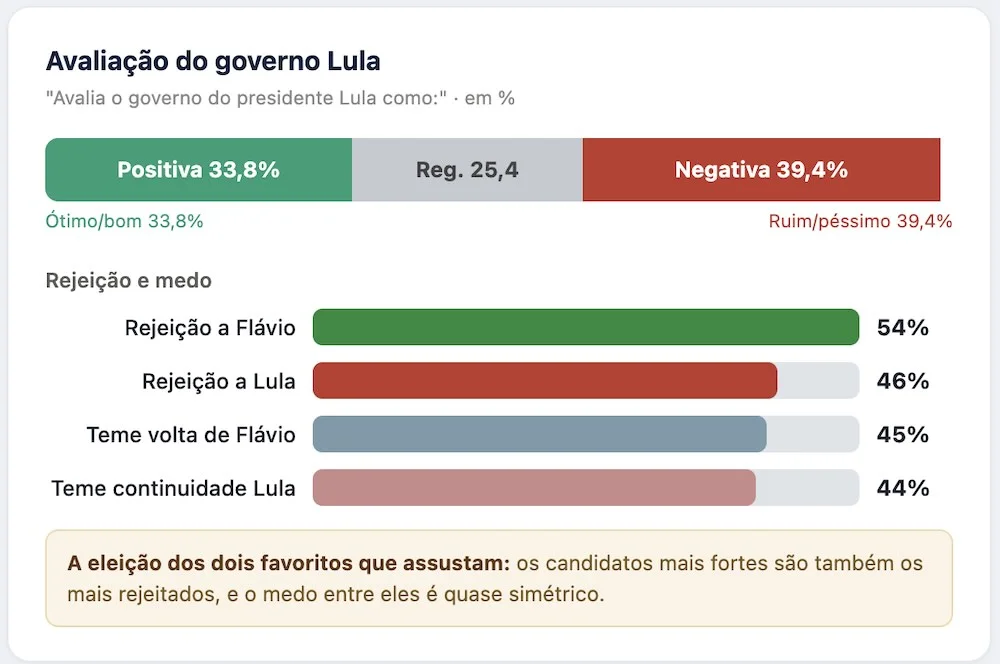The width and height of the screenshot is (1000, 664).
Task: Click the 44% value label
Action: pos(902,489)
